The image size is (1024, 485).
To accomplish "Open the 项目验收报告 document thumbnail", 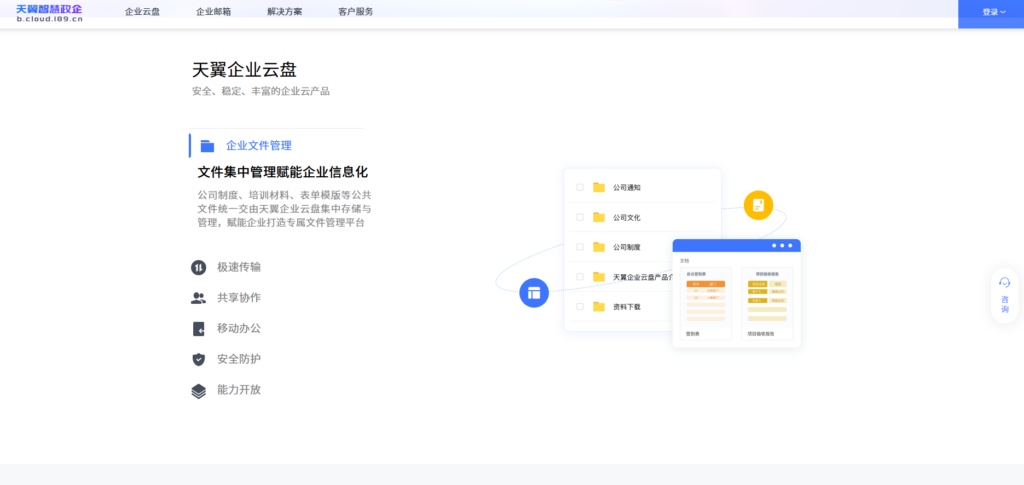I will pos(767,304).
